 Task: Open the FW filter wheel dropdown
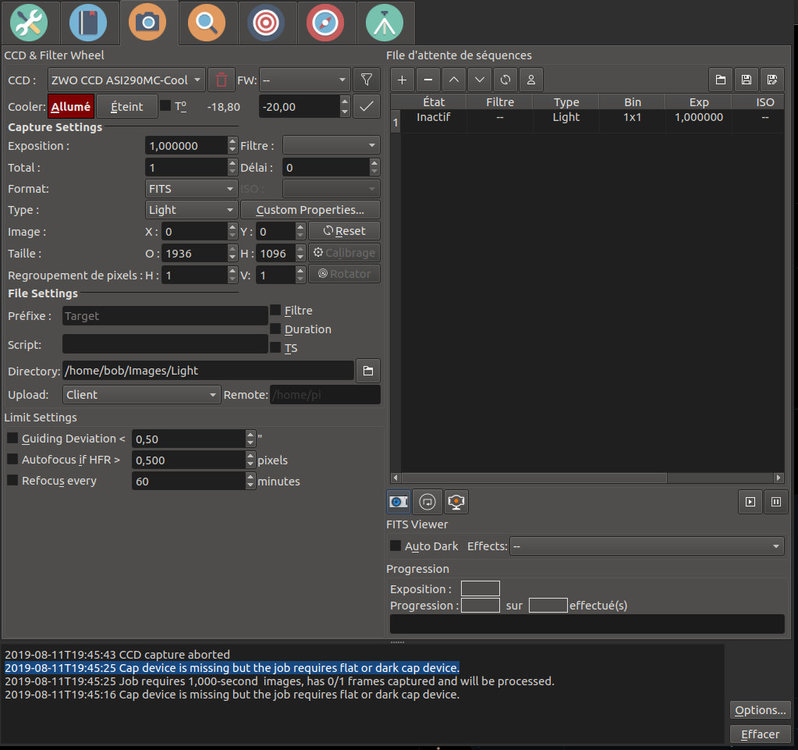point(304,80)
